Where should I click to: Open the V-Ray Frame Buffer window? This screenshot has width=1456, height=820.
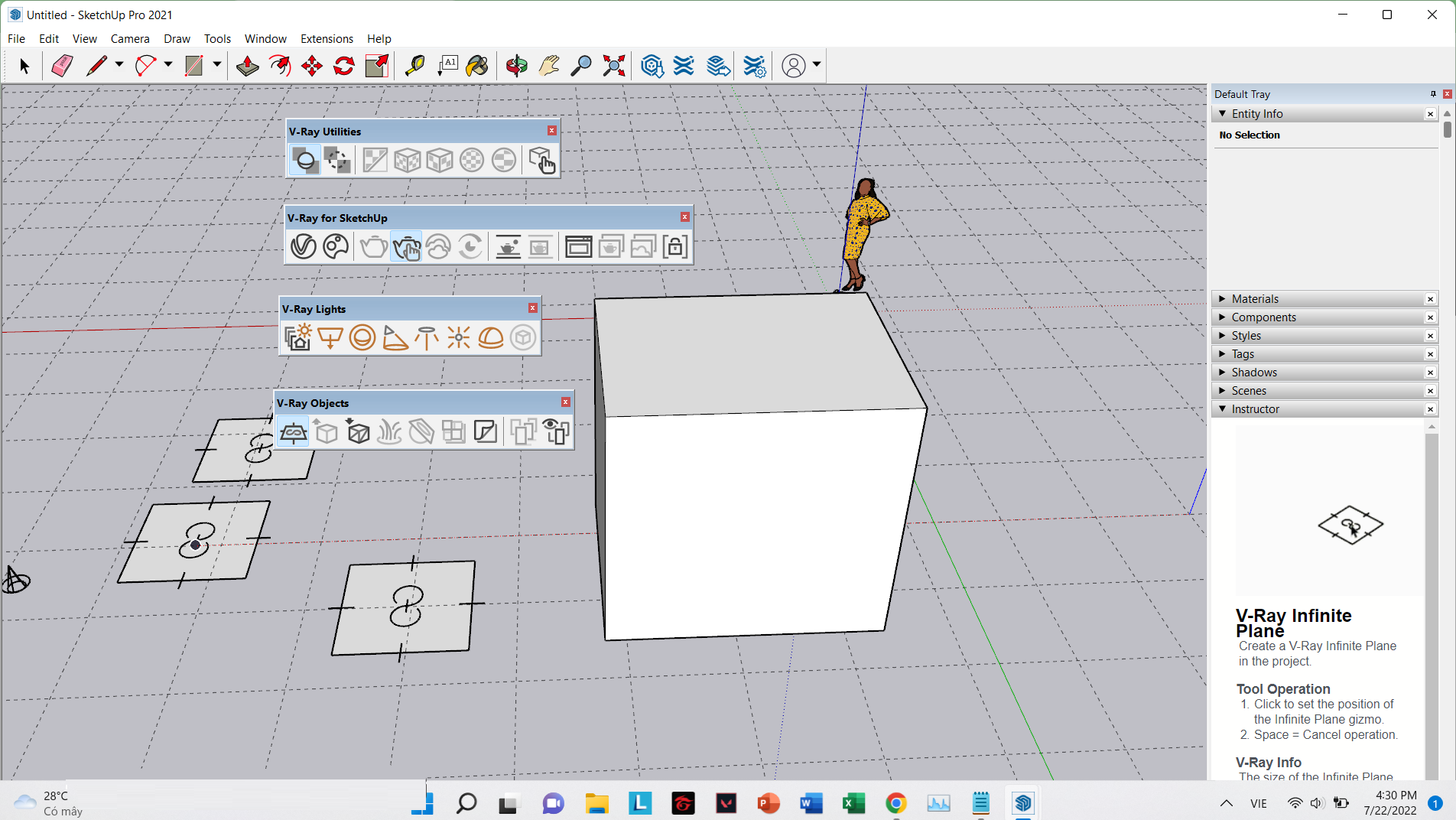579,246
